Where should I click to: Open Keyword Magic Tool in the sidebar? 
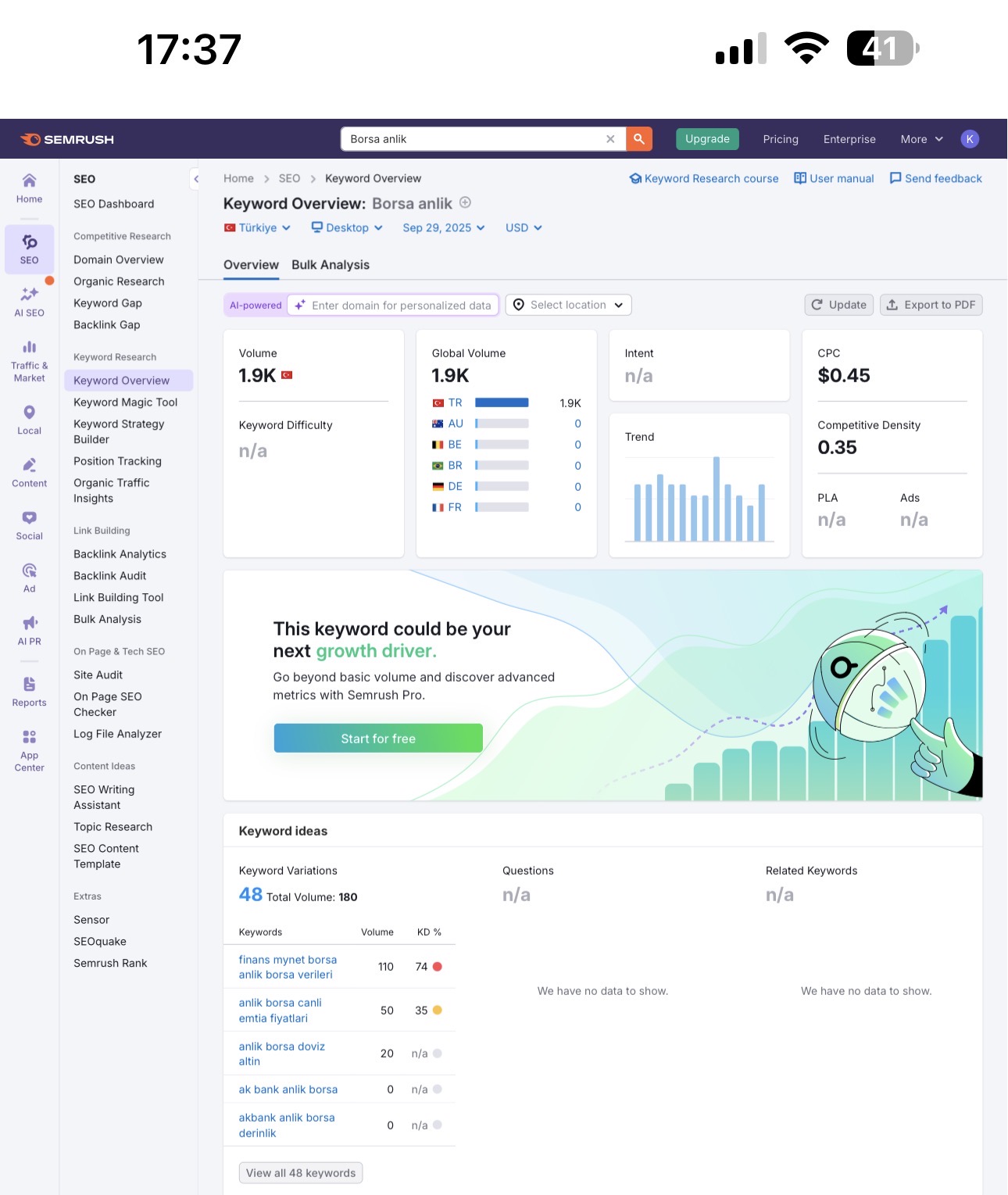126,403
